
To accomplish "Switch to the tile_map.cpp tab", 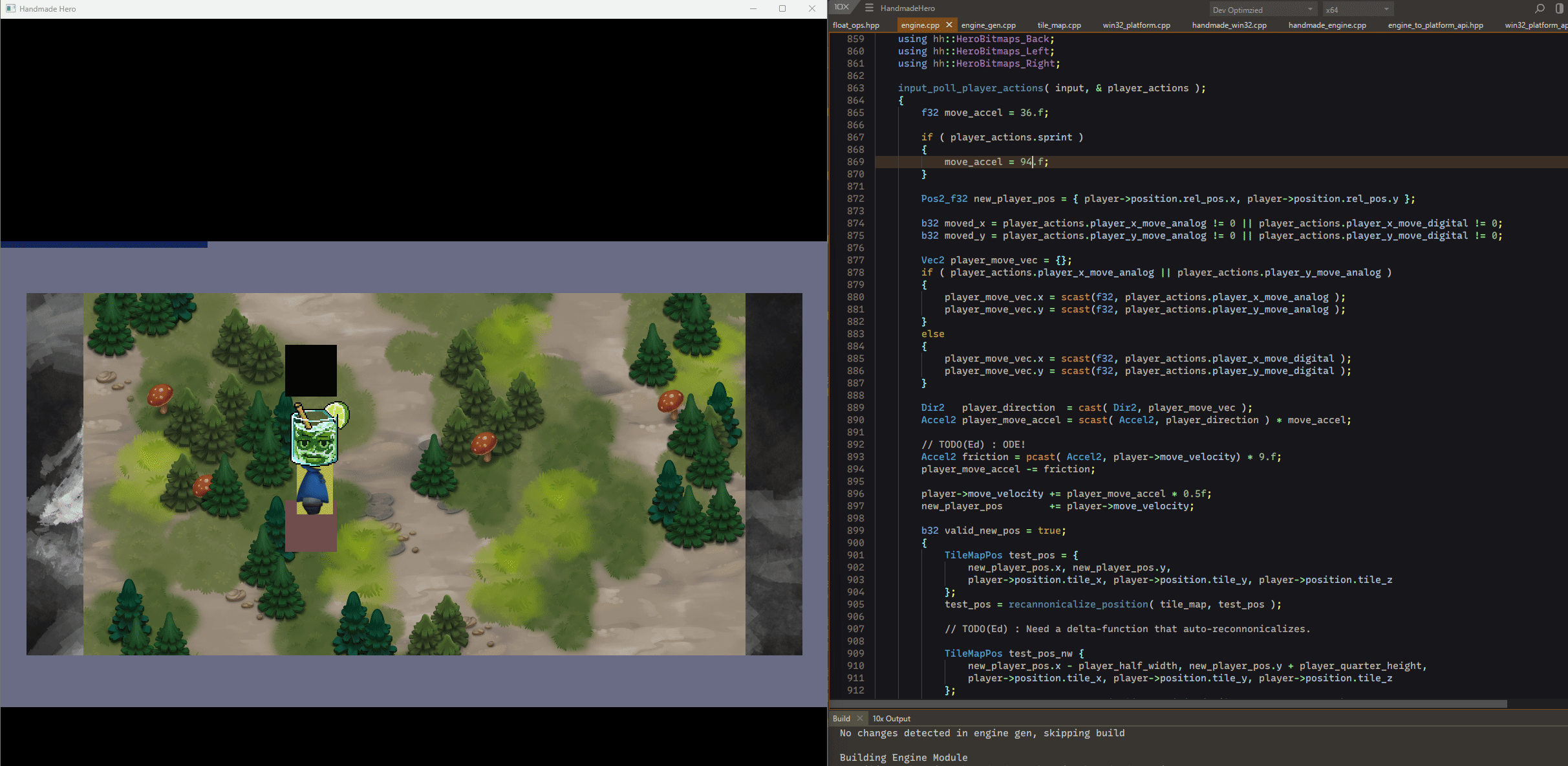I will point(1059,25).
